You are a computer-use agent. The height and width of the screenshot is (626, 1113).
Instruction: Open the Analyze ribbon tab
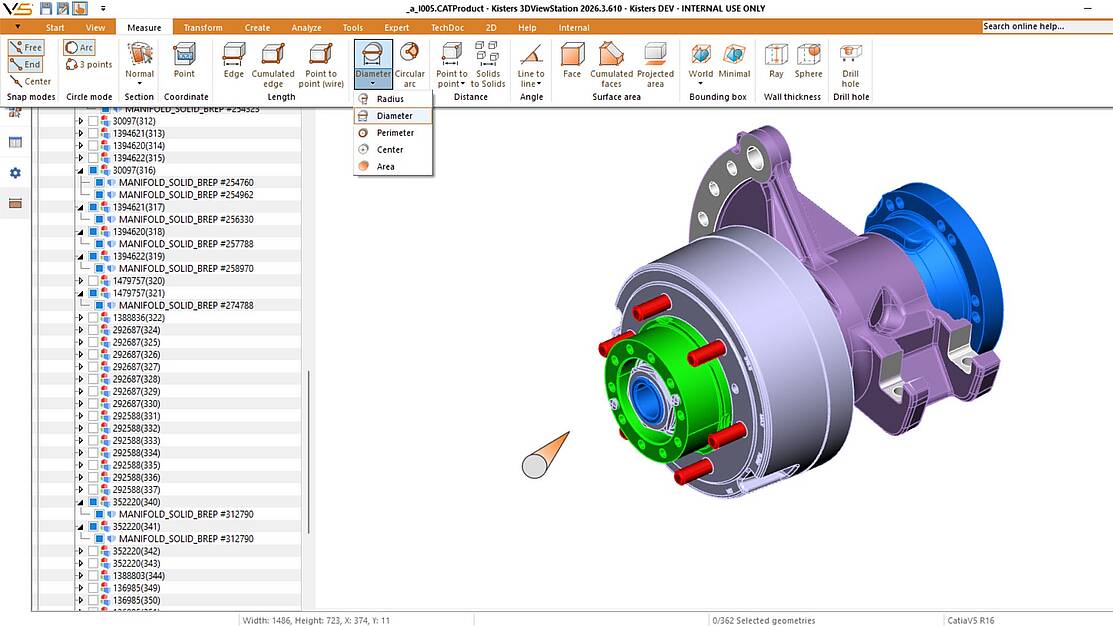click(307, 28)
